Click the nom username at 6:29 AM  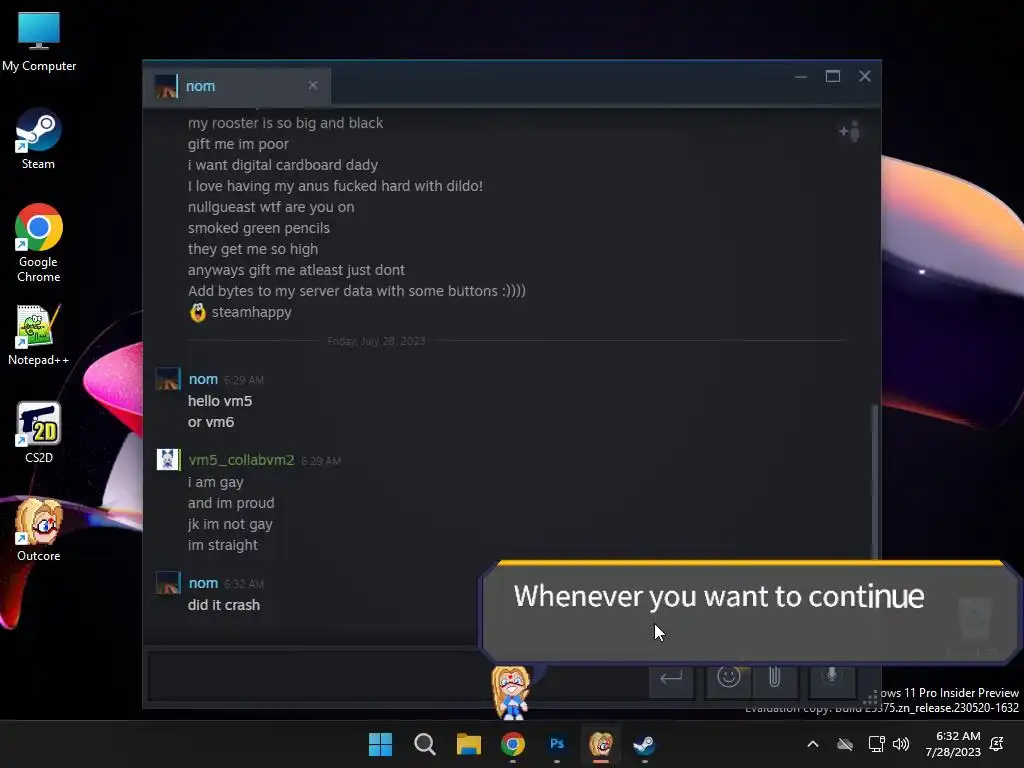(x=203, y=379)
